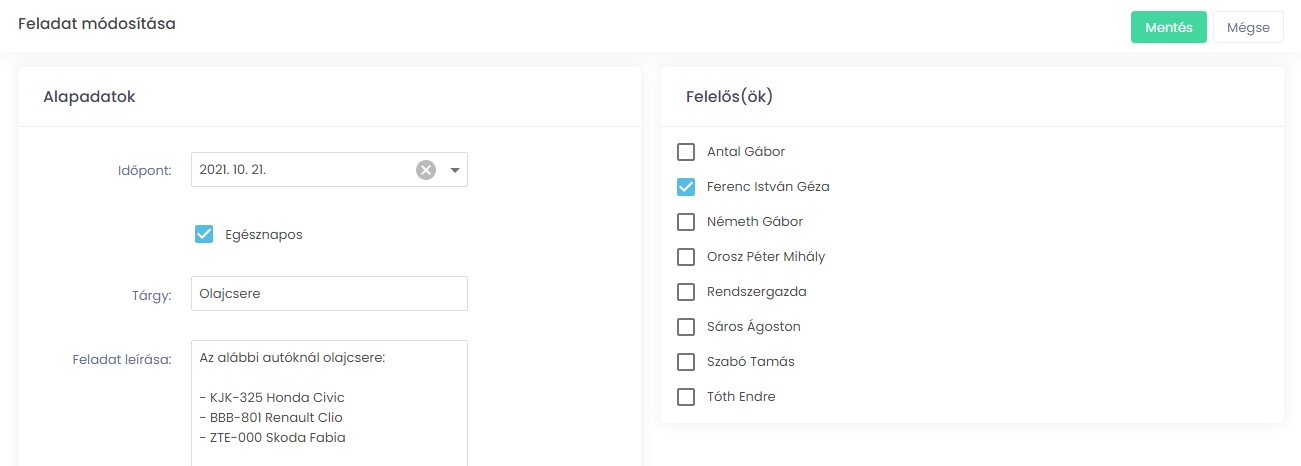Clear the Időpont date with the X icon
Screen dimensions: 1301x466
coord(426,170)
